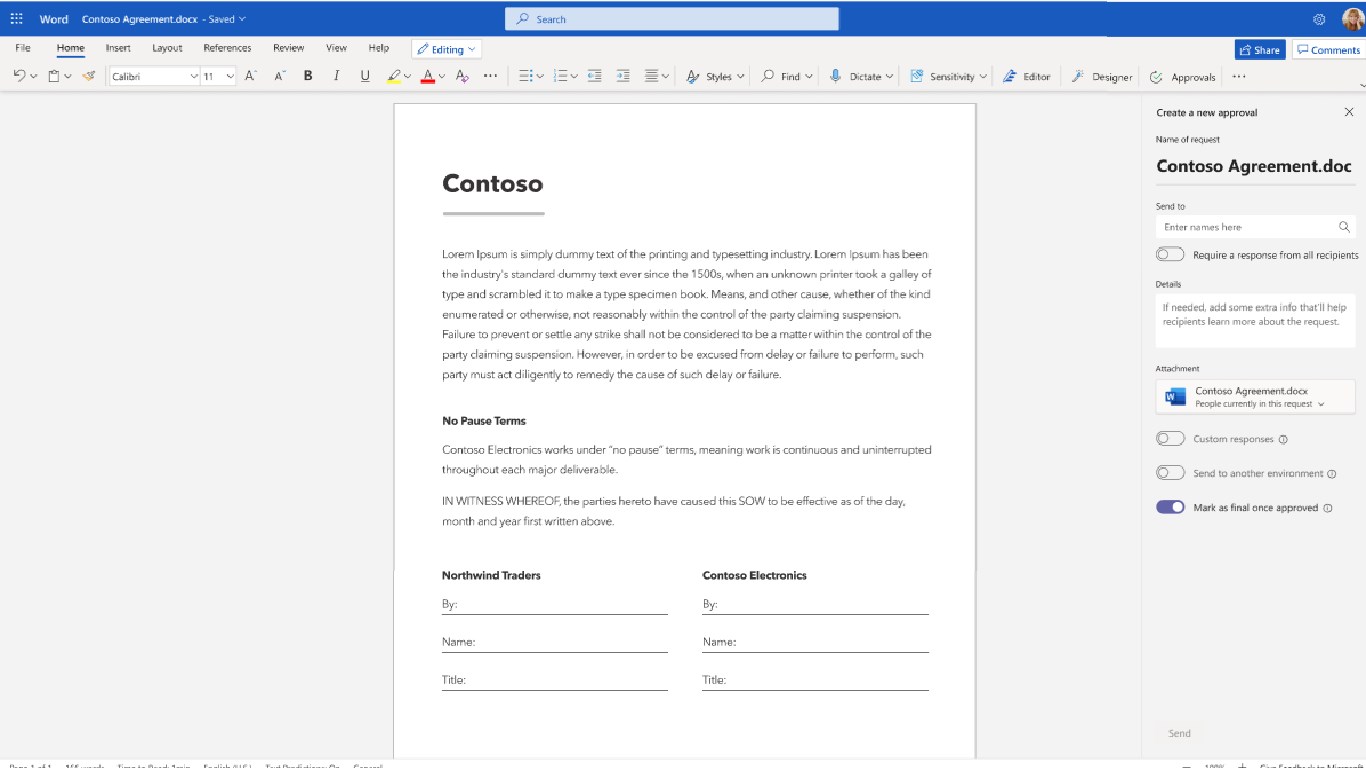
Task: Apply bulleted list icon
Action: click(x=526, y=76)
